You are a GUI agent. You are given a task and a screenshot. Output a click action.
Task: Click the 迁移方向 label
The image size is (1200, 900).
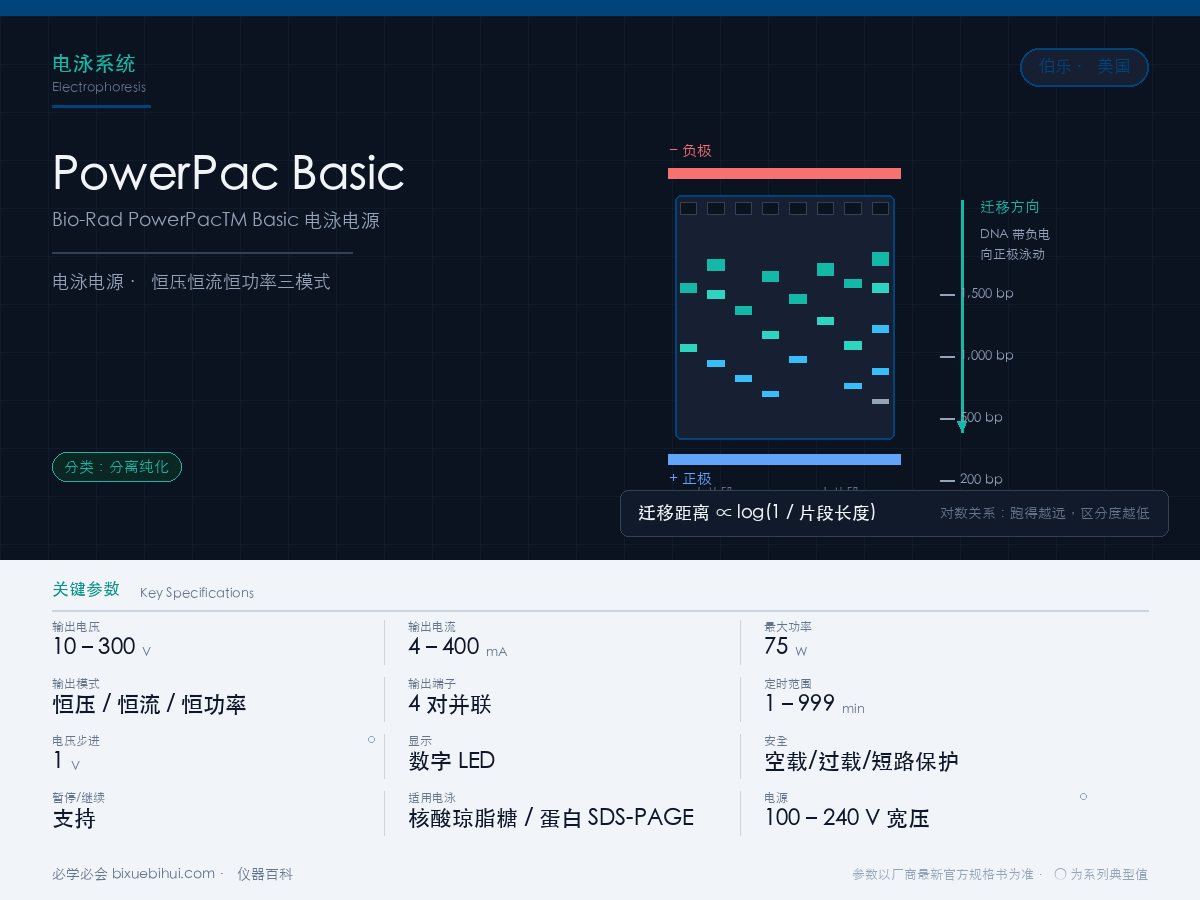click(1010, 207)
